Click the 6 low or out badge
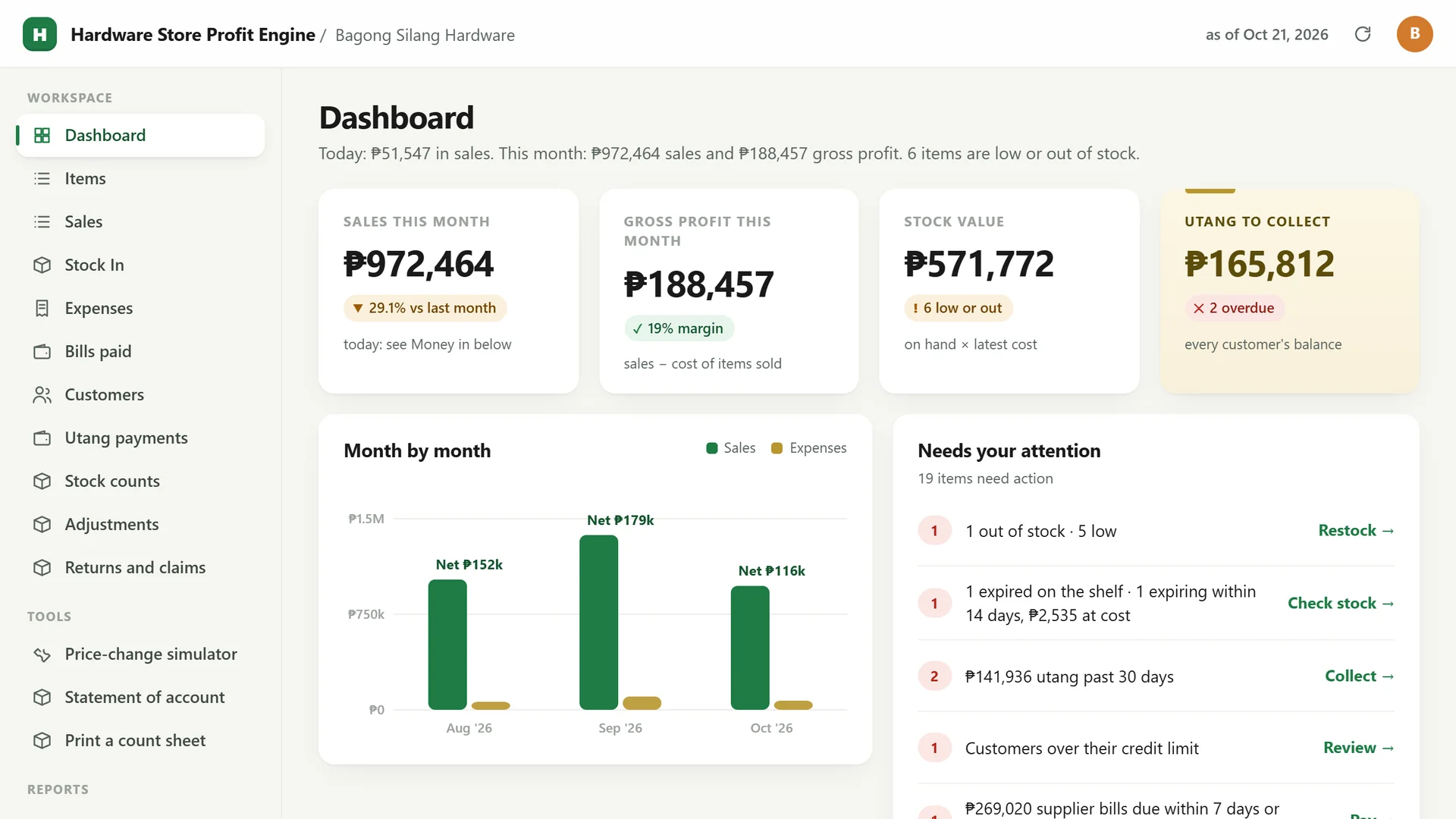 coord(959,308)
